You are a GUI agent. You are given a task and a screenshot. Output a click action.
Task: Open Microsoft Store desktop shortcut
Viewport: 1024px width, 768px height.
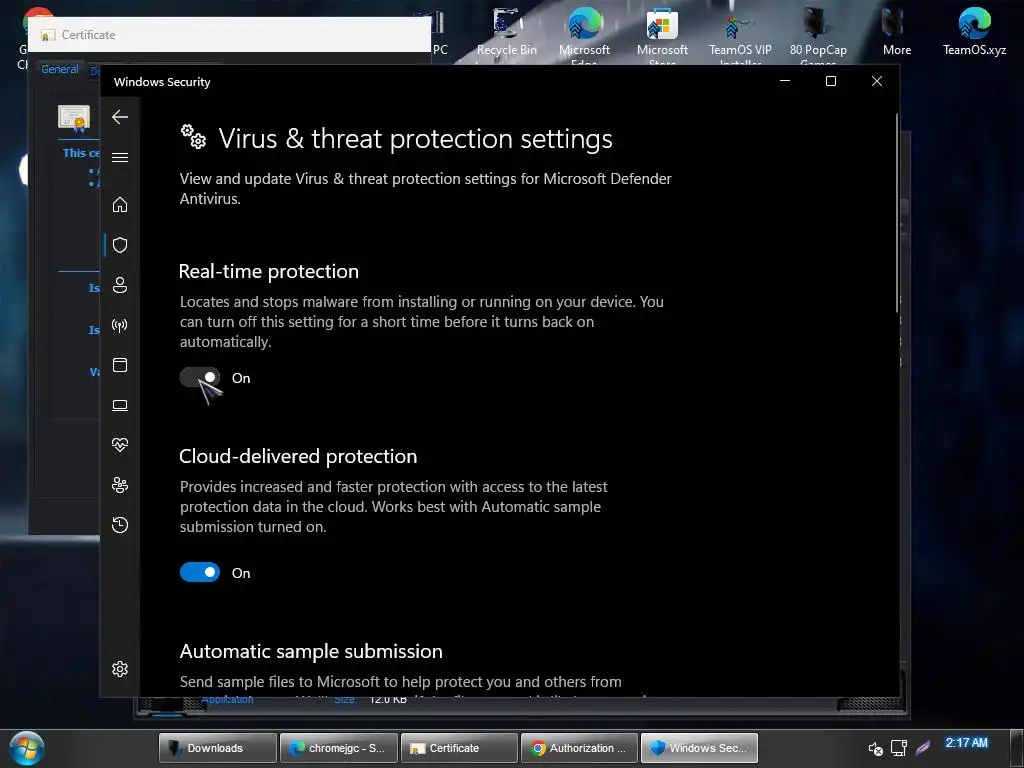662,34
